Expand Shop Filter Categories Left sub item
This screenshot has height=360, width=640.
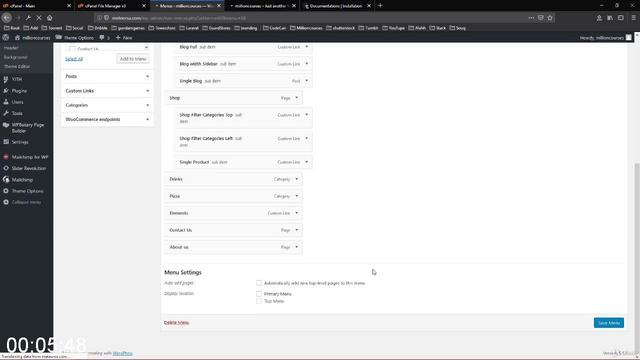[x=307, y=138]
